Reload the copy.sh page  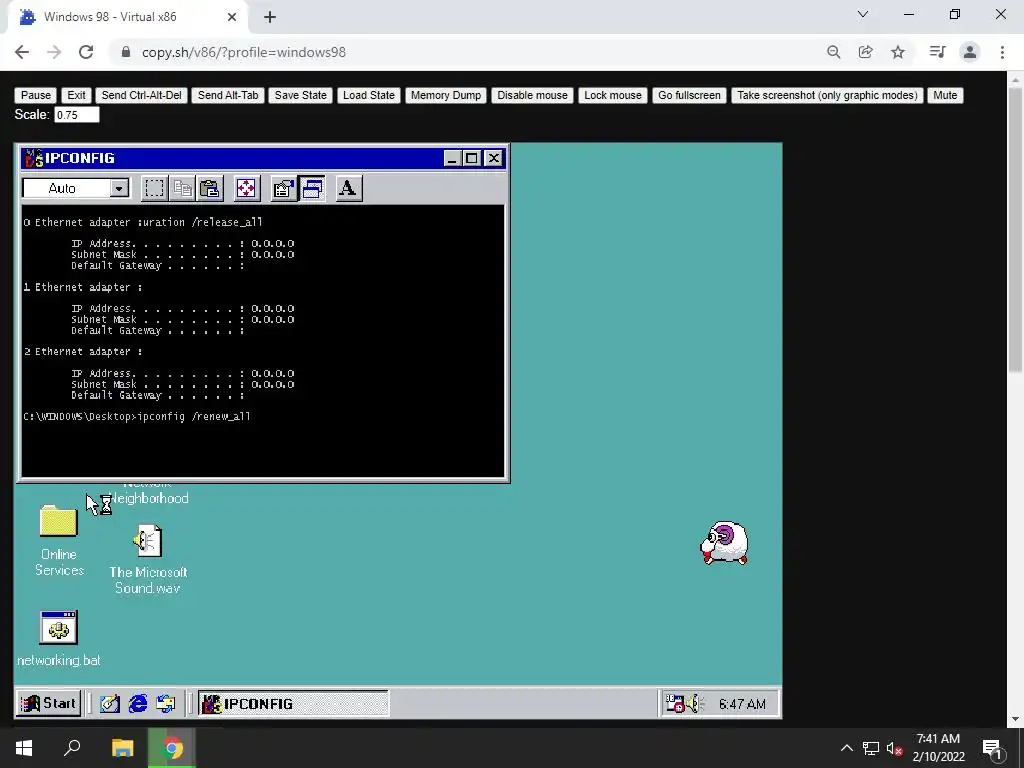click(86, 52)
